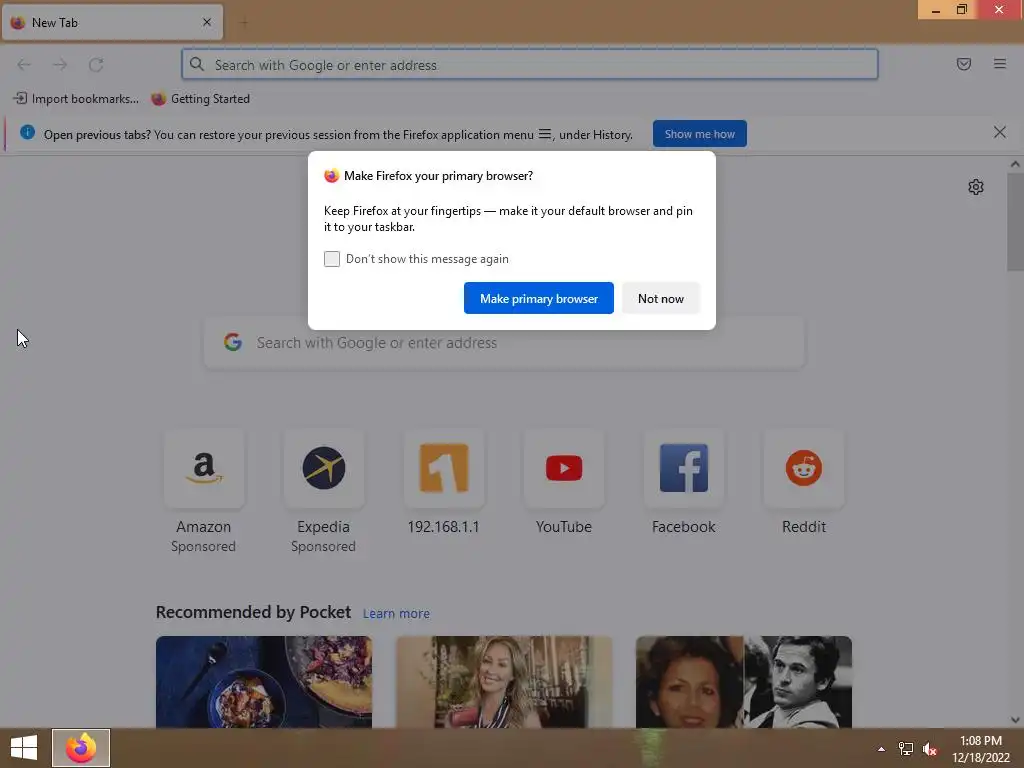Open the new tab personalize gear icon

975,187
